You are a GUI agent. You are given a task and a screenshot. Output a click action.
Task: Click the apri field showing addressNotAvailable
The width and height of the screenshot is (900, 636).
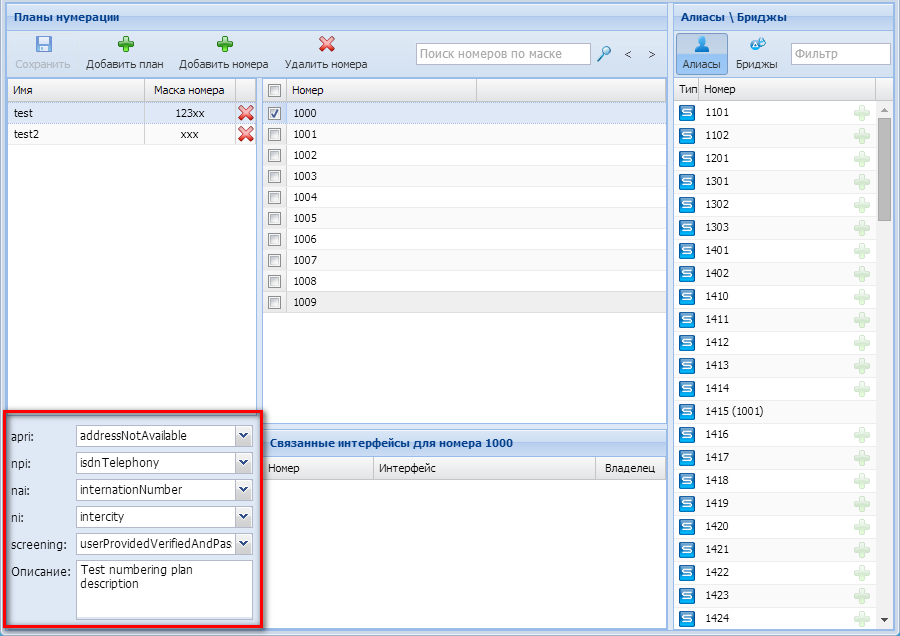tap(156, 436)
